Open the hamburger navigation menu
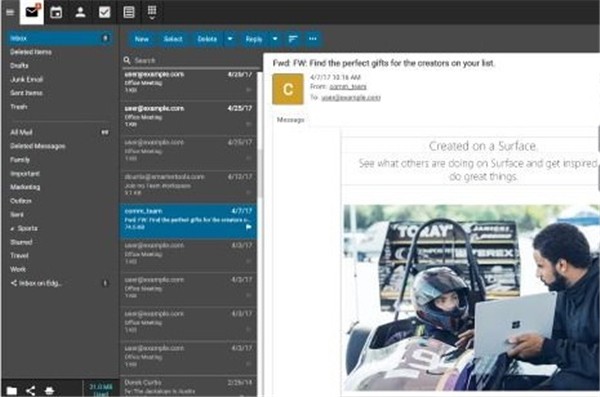The image size is (600, 397). click(10, 12)
